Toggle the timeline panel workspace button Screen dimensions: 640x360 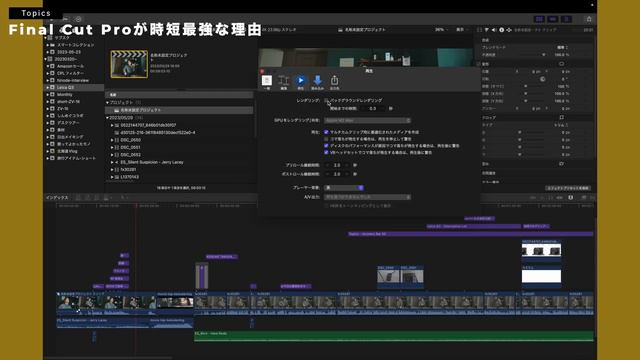[x=553, y=19]
